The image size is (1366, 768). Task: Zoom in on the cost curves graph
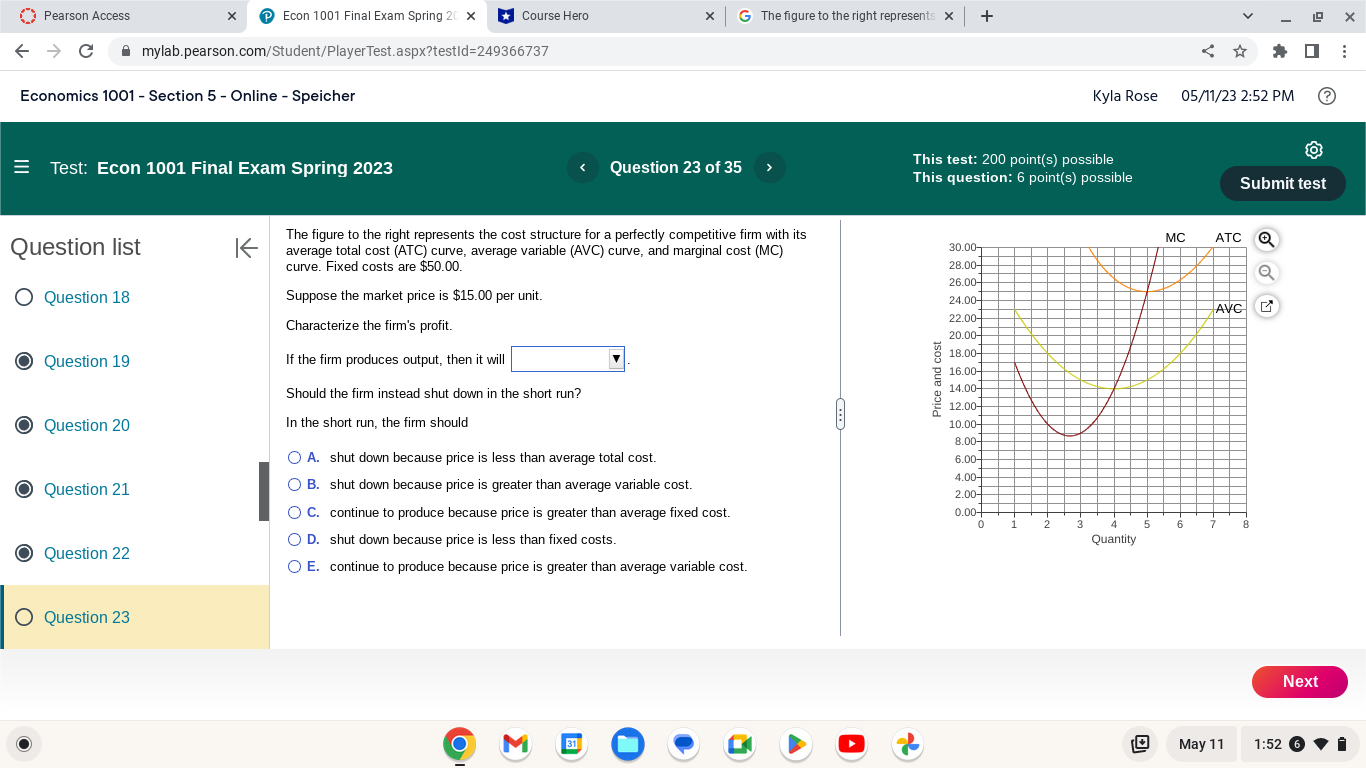coord(1266,240)
